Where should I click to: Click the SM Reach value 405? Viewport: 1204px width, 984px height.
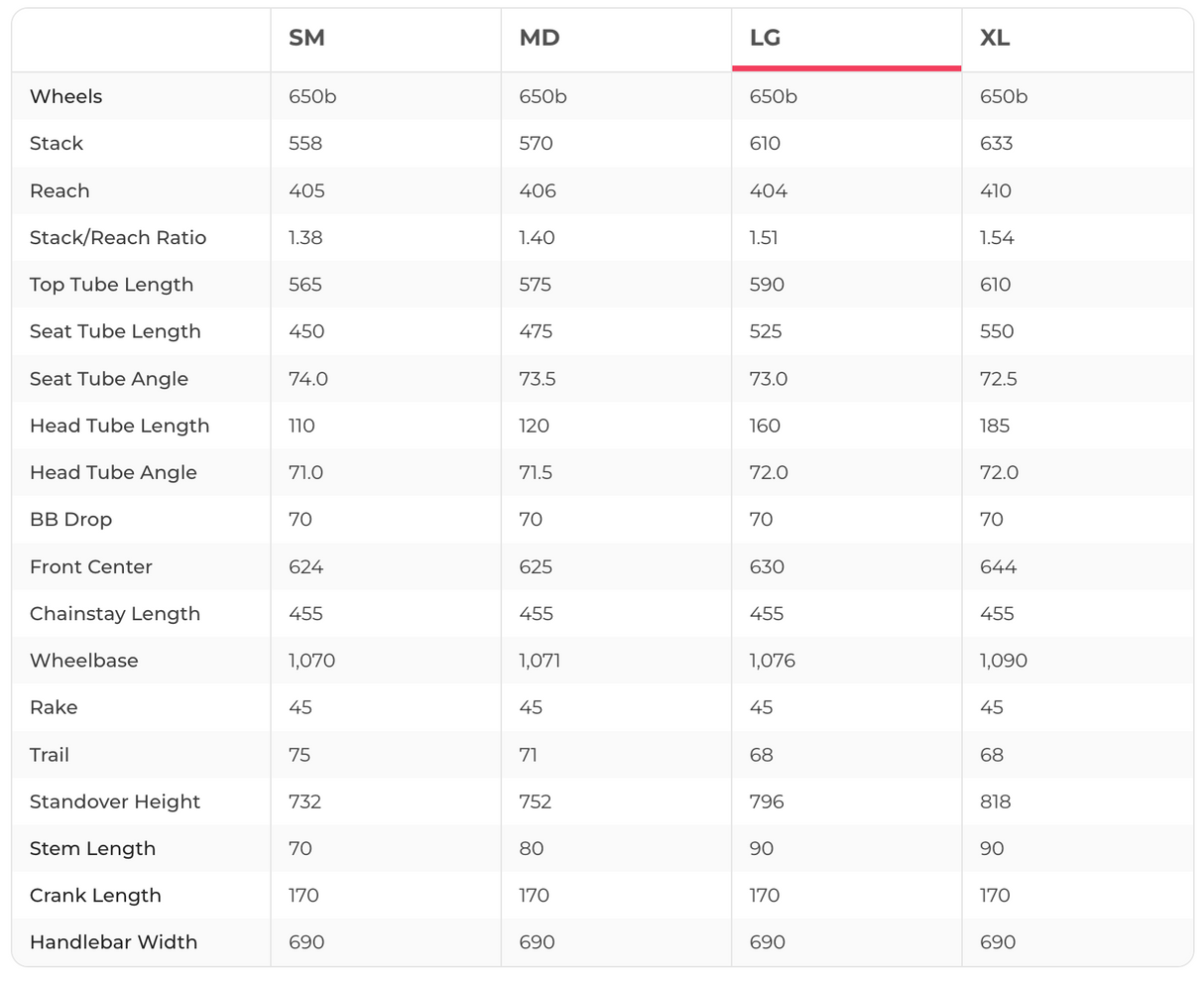tap(306, 190)
